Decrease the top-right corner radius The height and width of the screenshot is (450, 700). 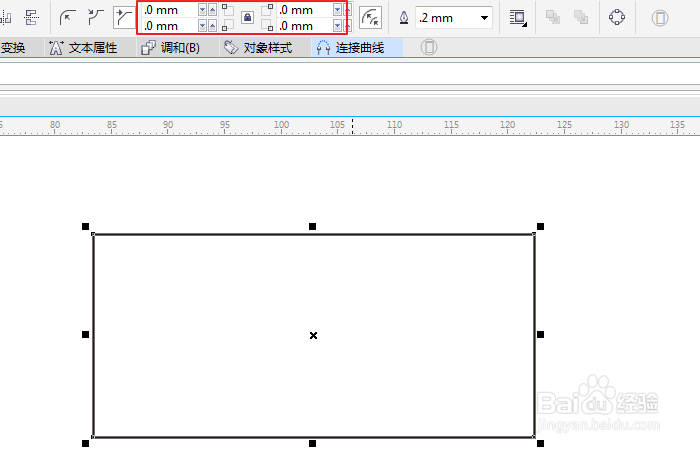[x=338, y=10]
